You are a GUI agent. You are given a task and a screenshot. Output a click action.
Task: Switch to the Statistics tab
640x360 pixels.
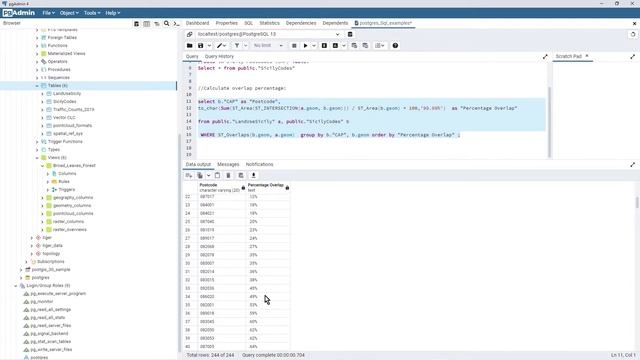pyautogui.click(x=269, y=23)
